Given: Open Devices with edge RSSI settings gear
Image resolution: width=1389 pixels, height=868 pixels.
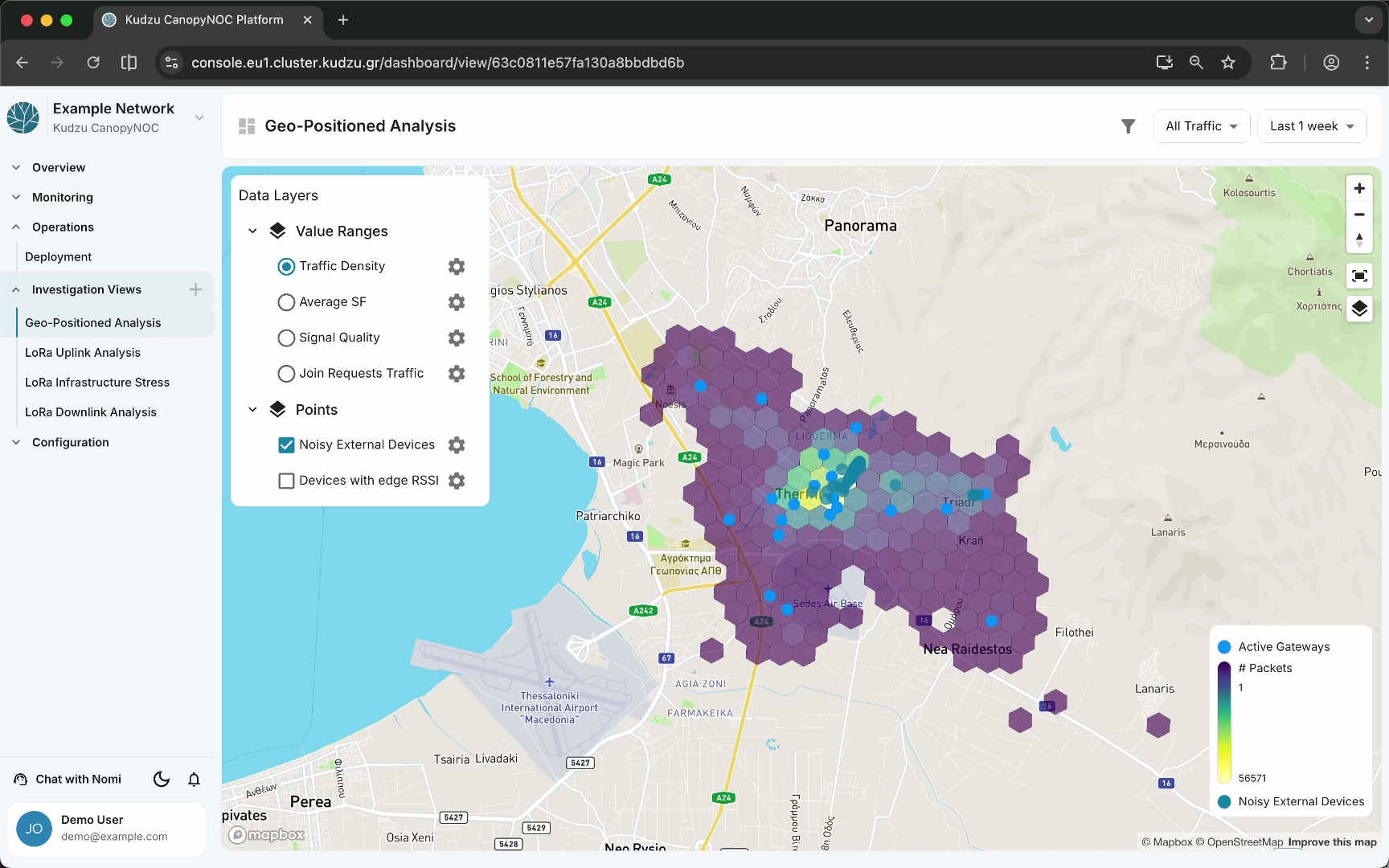Looking at the screenshot, I should click(457, 481).
